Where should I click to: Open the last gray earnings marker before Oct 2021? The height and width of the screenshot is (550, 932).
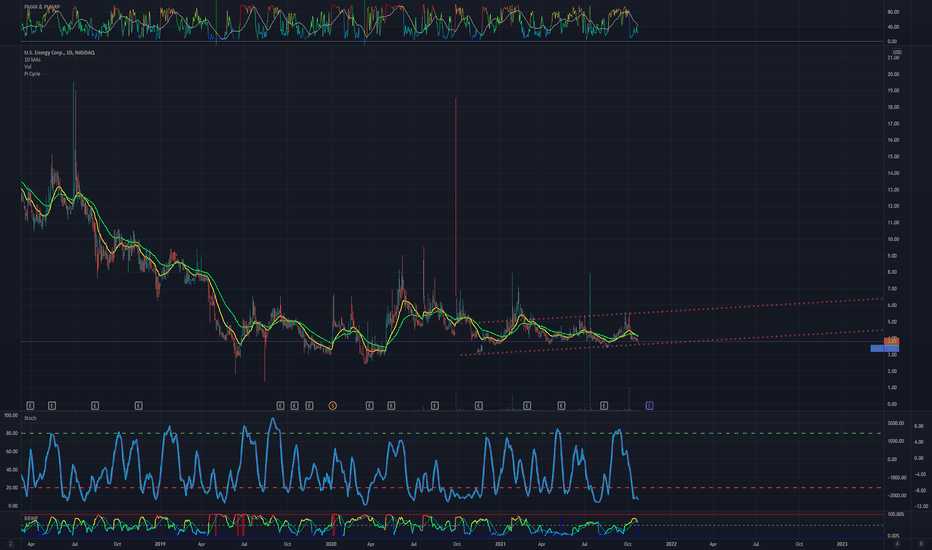tap(604, 406)
